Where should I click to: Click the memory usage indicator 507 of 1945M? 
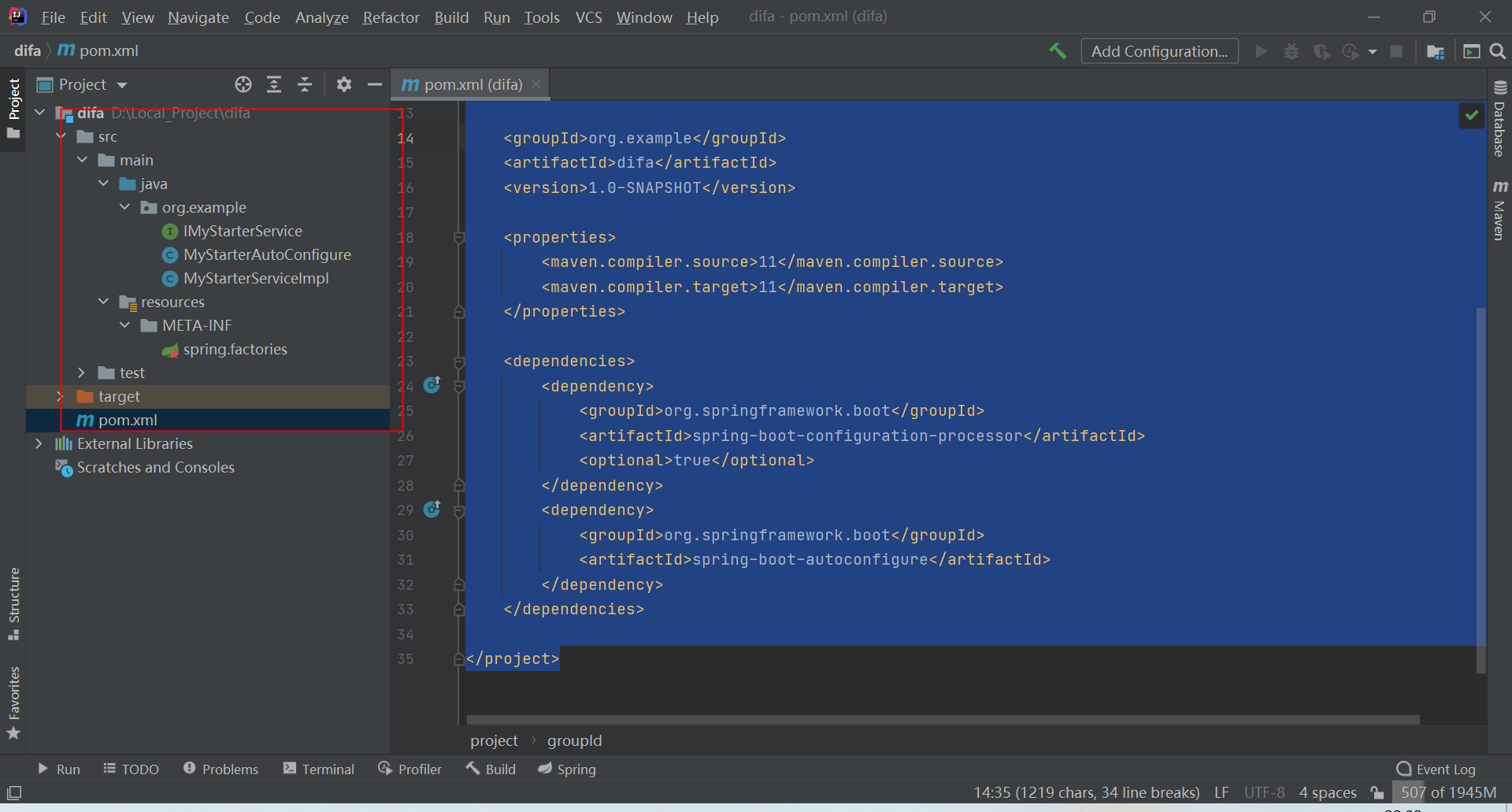(1447, 792)
